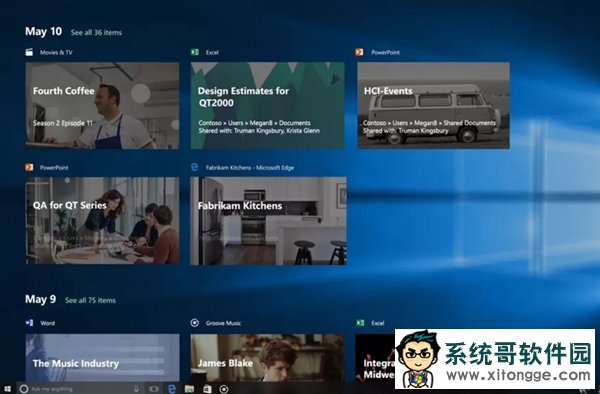Click the Movies & TV label
Image resolution: width=600 pixels, height=394 pixels.
coord(56,52)
